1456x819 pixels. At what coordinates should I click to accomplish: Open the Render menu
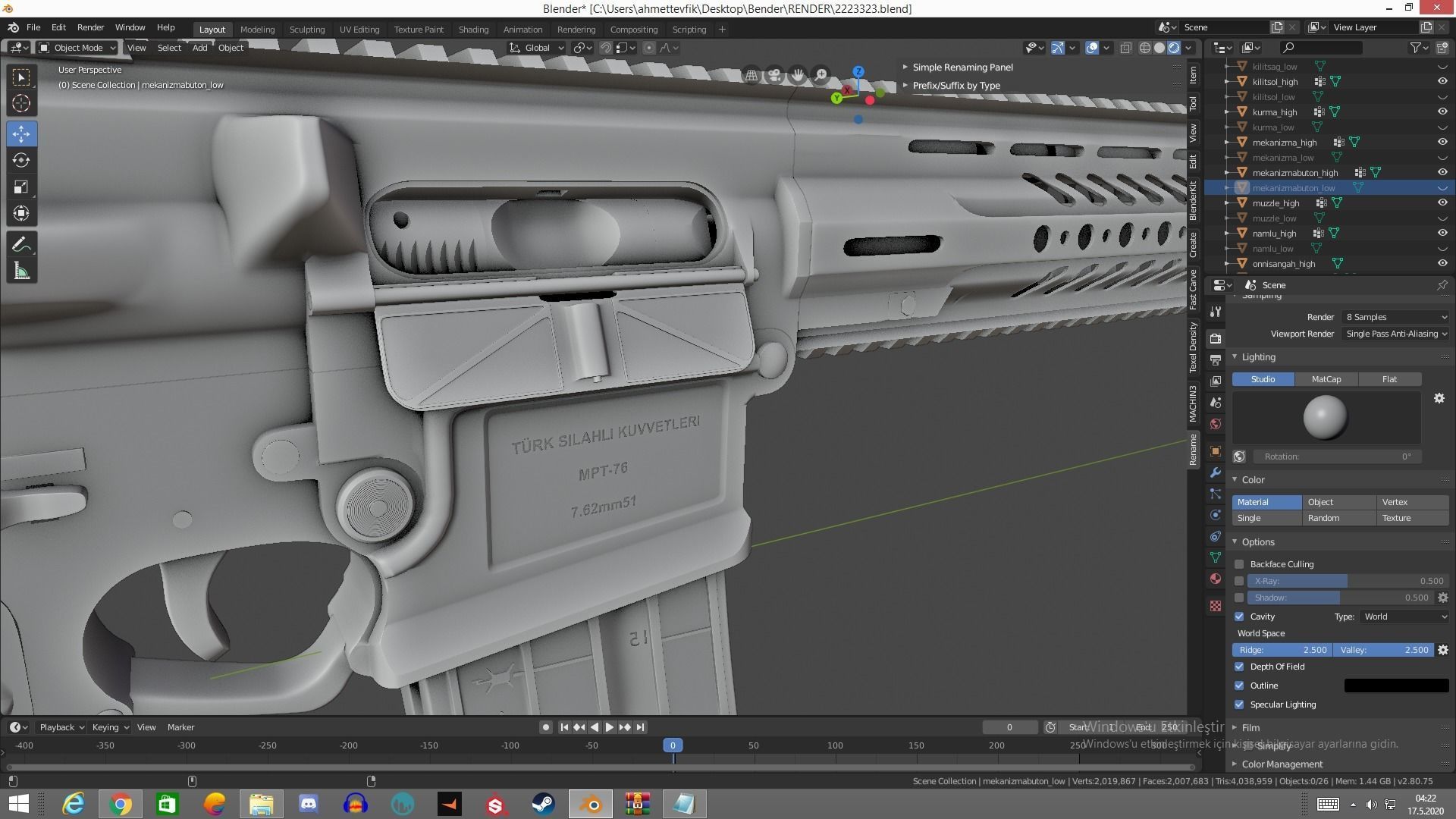[x=90, y=27]
